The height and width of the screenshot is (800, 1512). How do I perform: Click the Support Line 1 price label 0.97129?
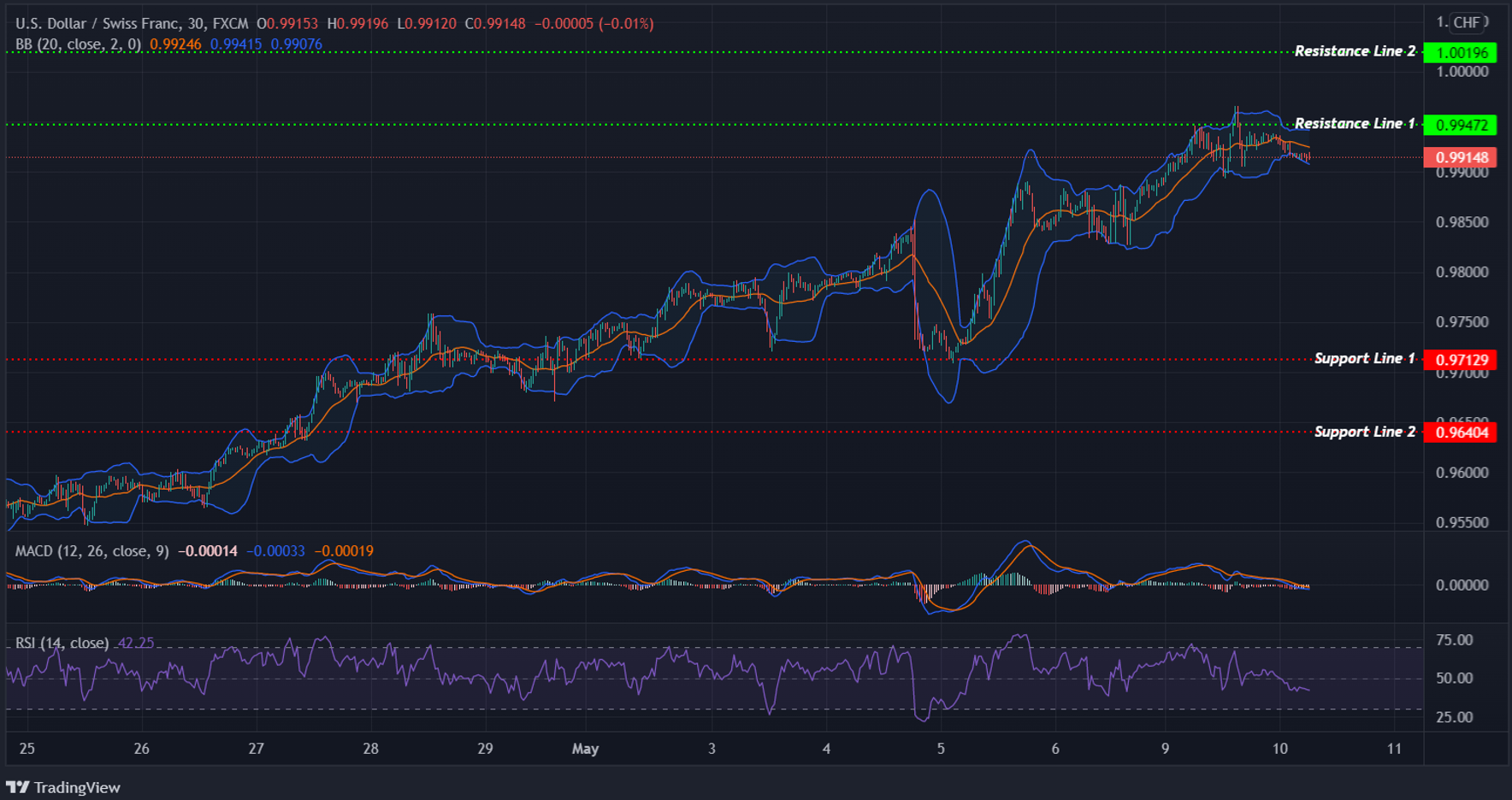1462,360
